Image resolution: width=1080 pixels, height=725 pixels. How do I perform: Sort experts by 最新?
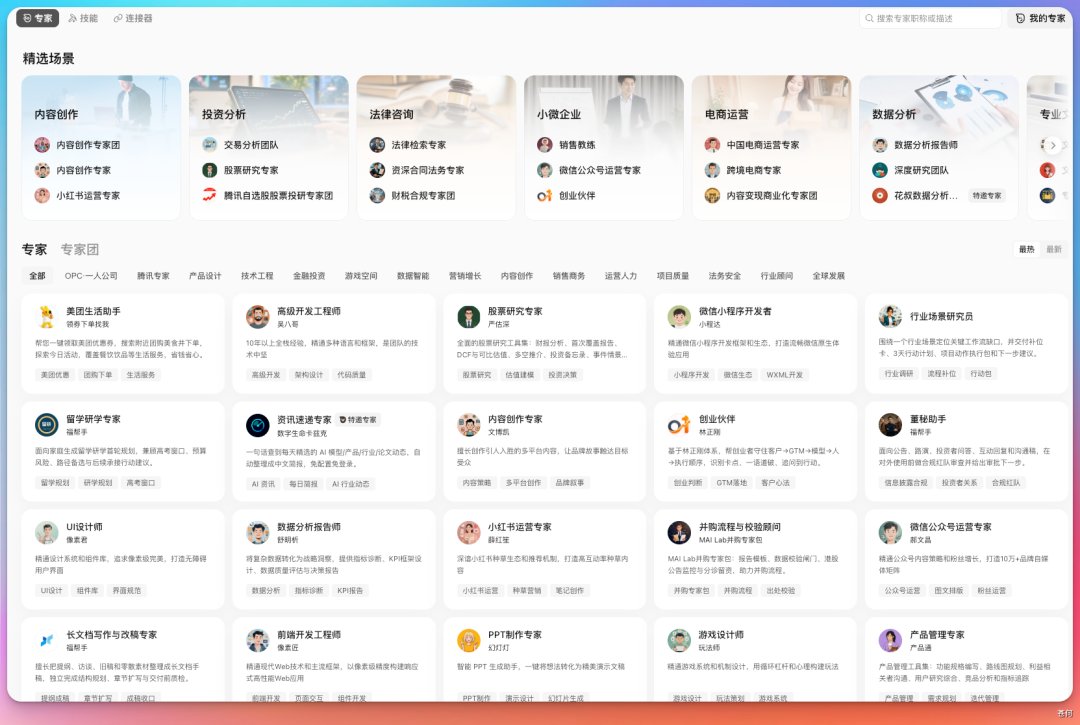[1054, 249]
